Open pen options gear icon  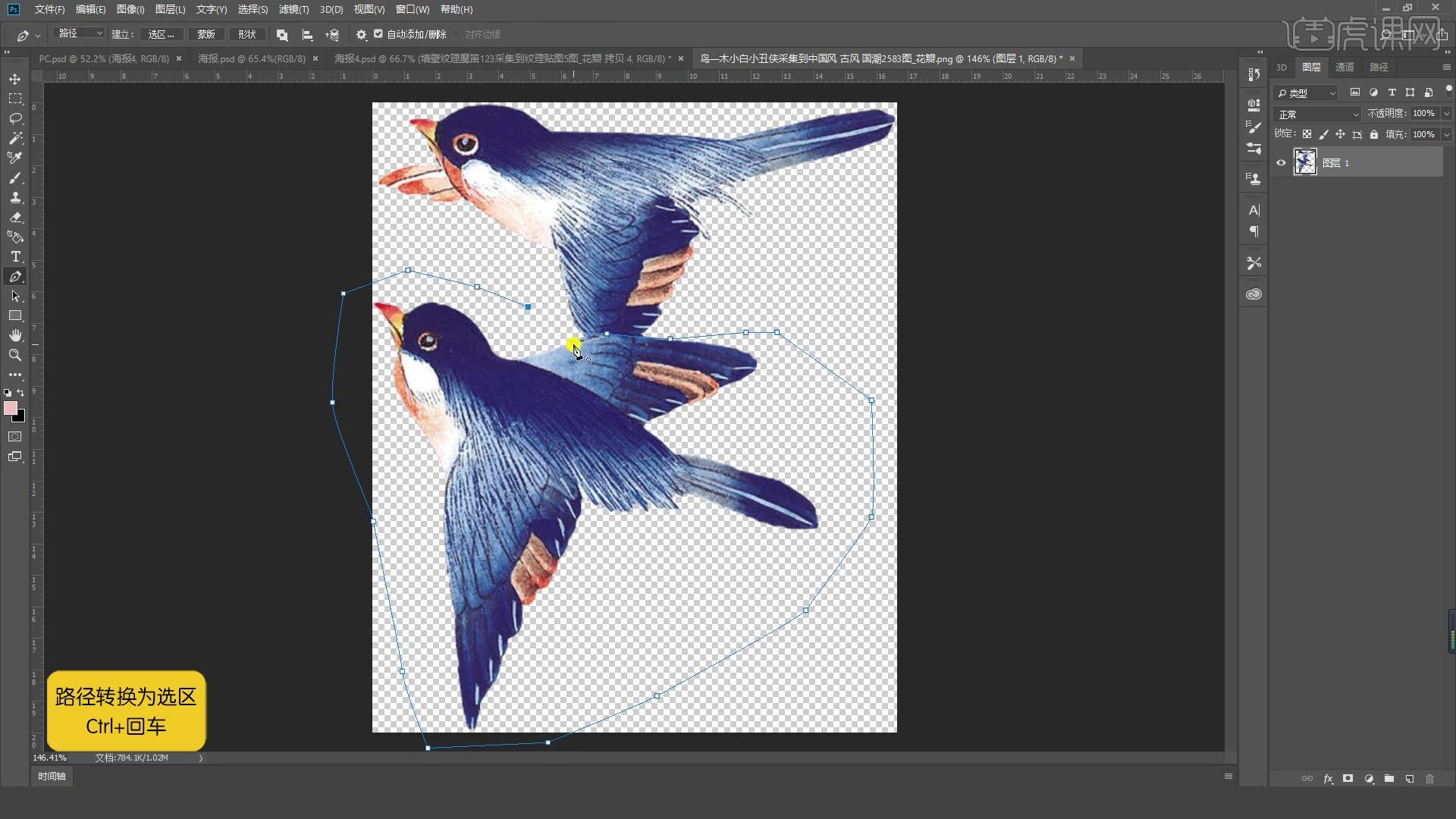coord(361,35)
